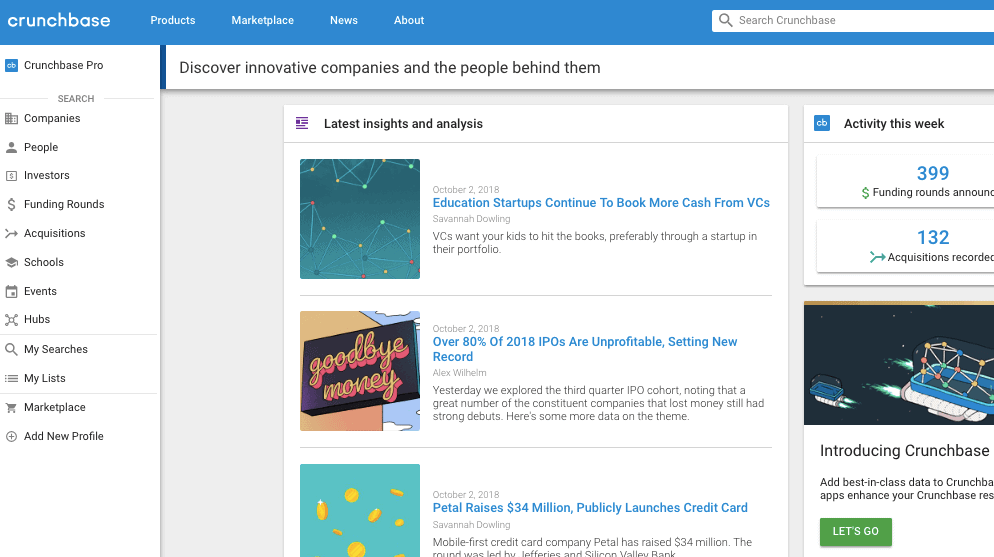The width and height of the screenshot is (994, 557).
Task: Click the Acquisitions recorded label
Action: tap(941, 257)
